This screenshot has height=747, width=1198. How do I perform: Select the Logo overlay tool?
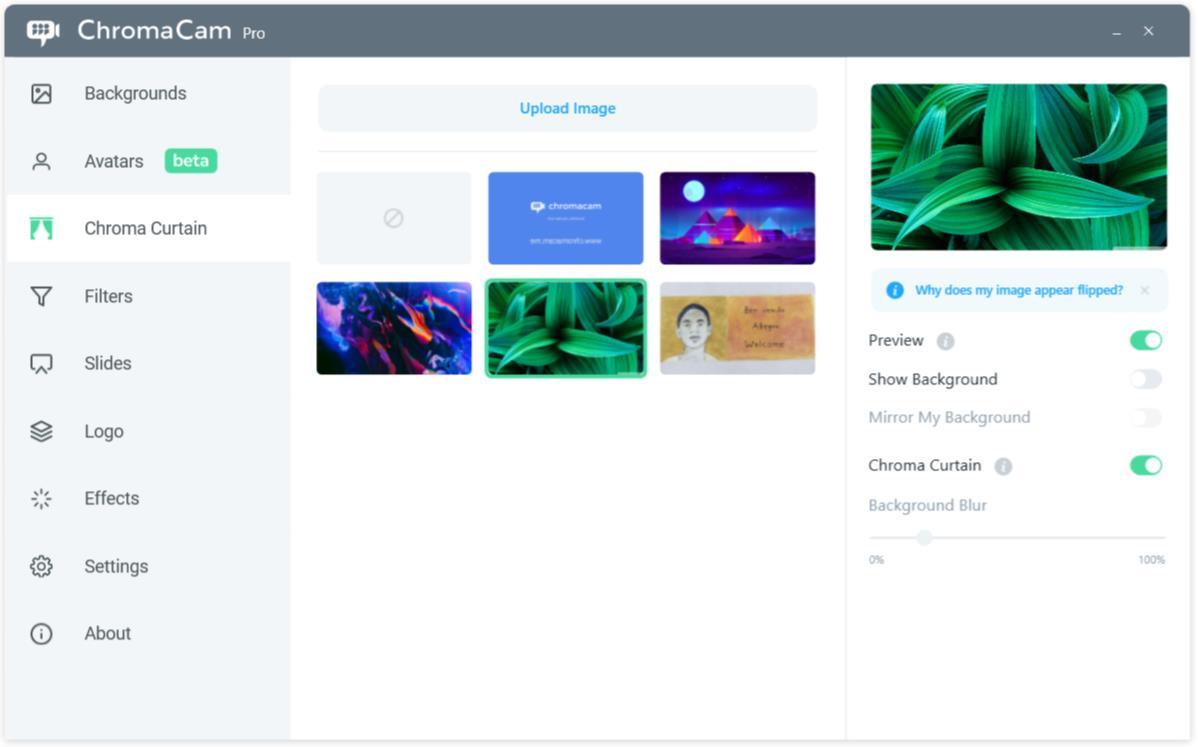[x=103, y=431]
